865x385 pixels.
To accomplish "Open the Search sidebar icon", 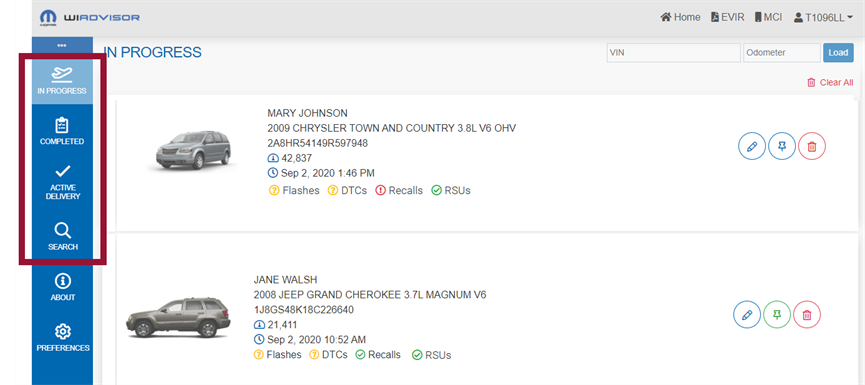I will [x=62, y=236].
